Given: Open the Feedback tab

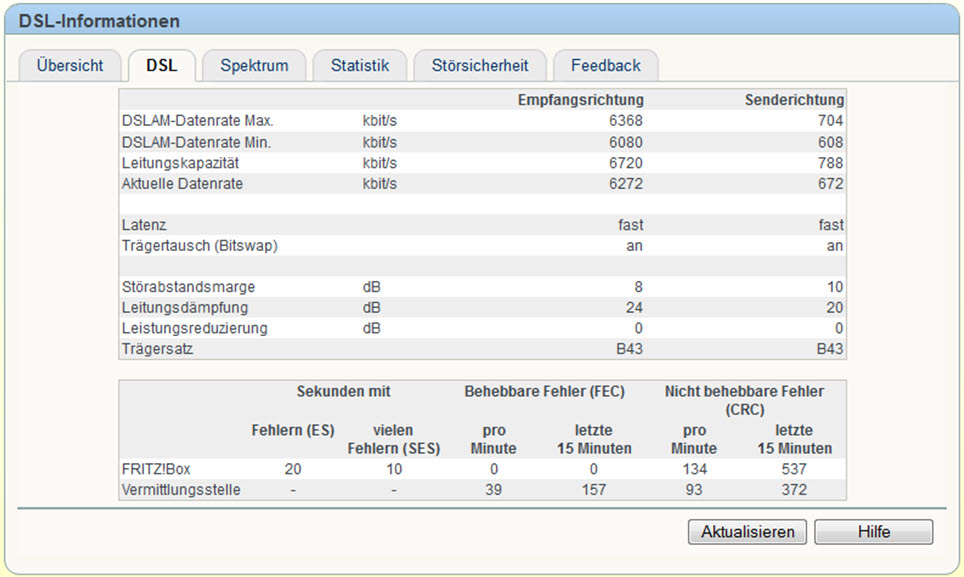Looking at the screenshot, I should (606, 65).
